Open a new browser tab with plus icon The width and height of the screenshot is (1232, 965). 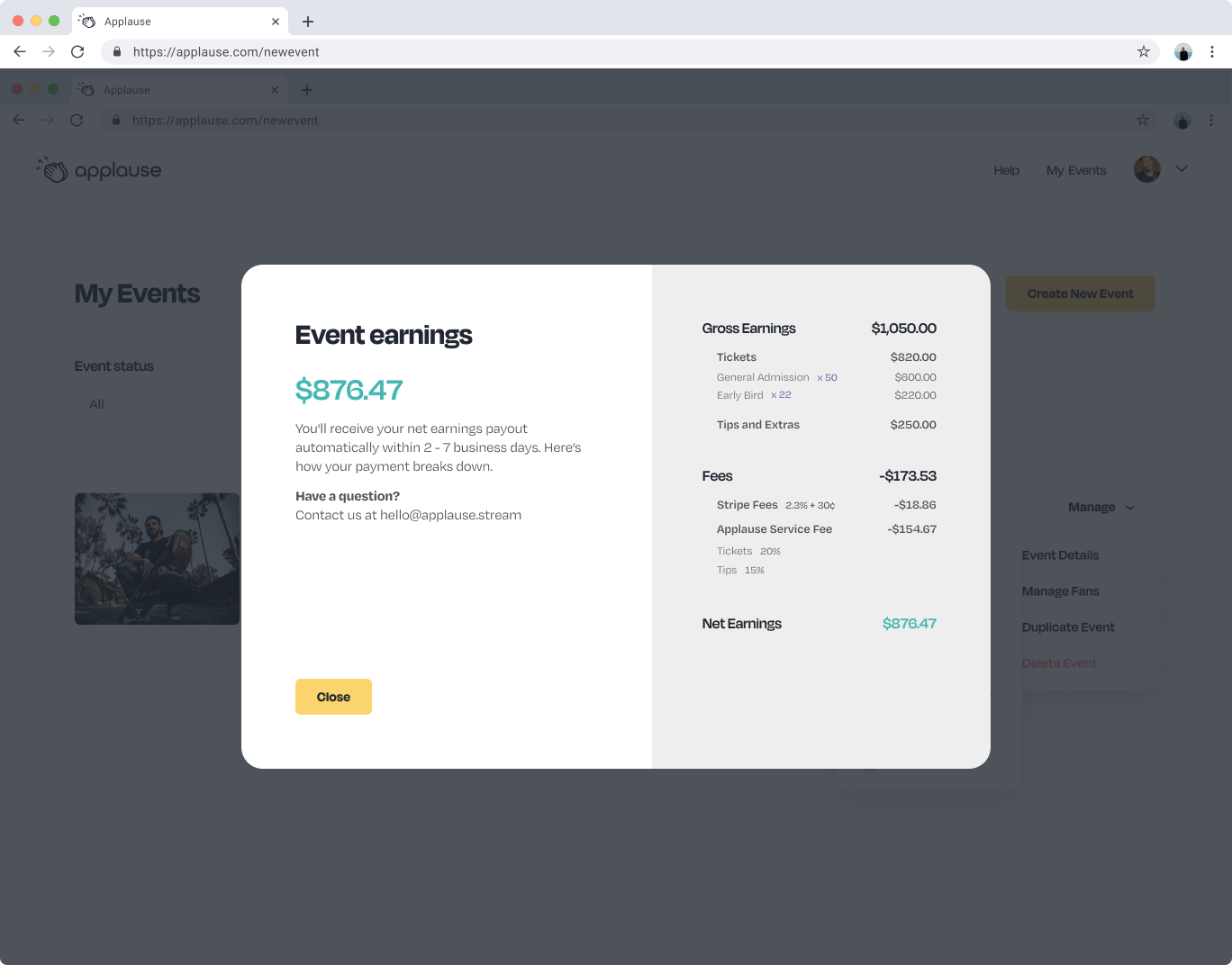[308, 22]
